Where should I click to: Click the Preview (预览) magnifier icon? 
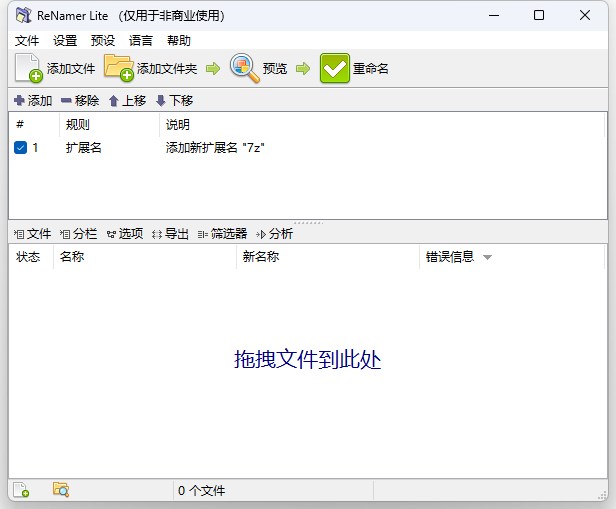pyautogui.click(x=244, y=68)
